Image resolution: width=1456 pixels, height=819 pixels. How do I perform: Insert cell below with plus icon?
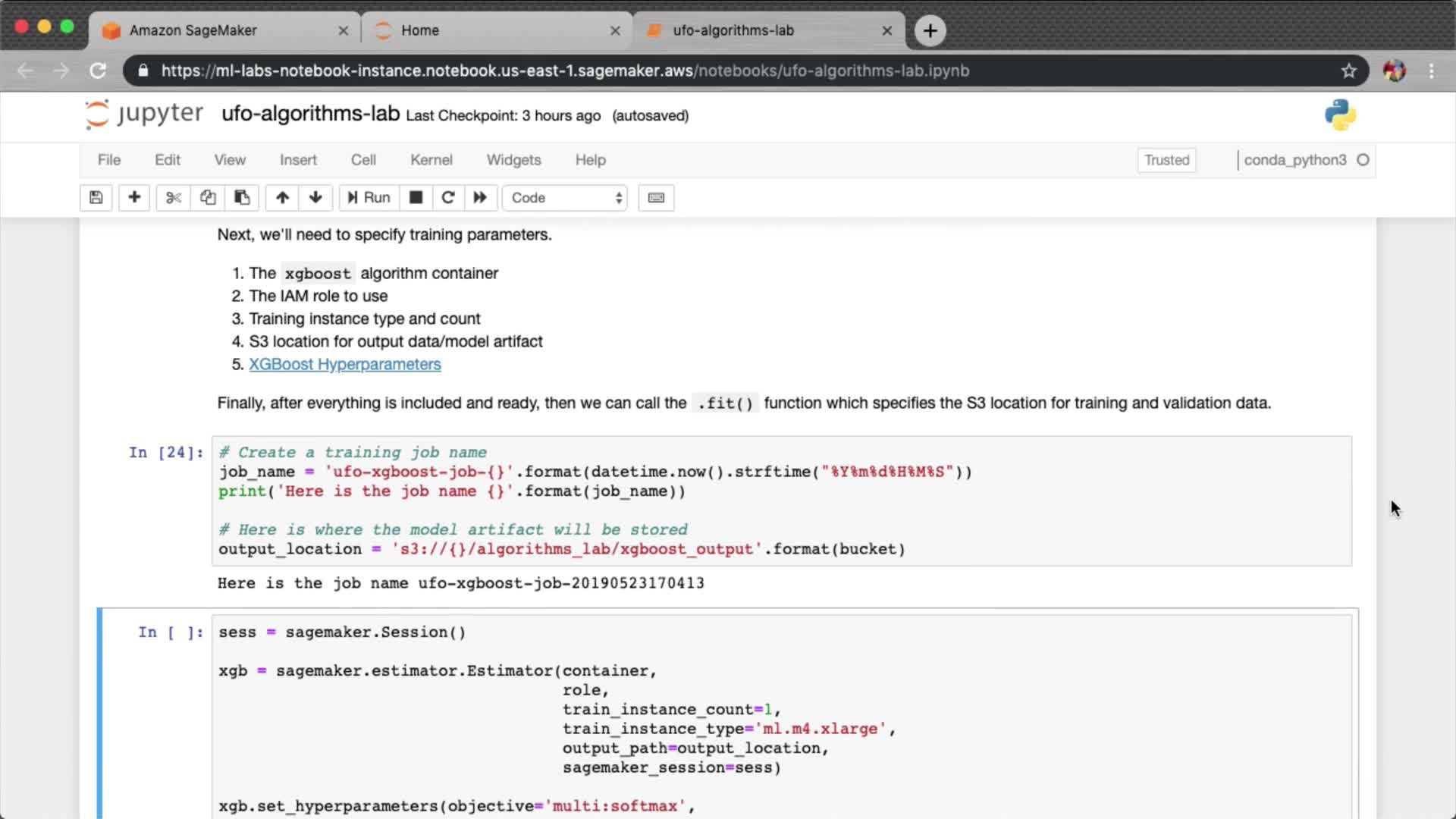(134, 198)
